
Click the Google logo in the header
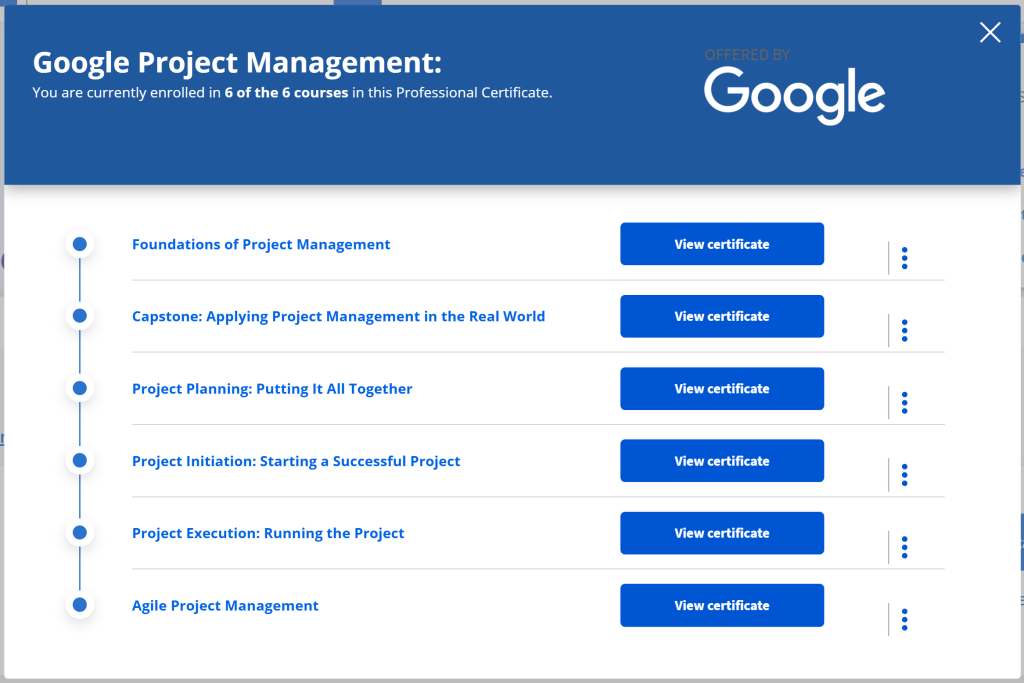[794, 95]
